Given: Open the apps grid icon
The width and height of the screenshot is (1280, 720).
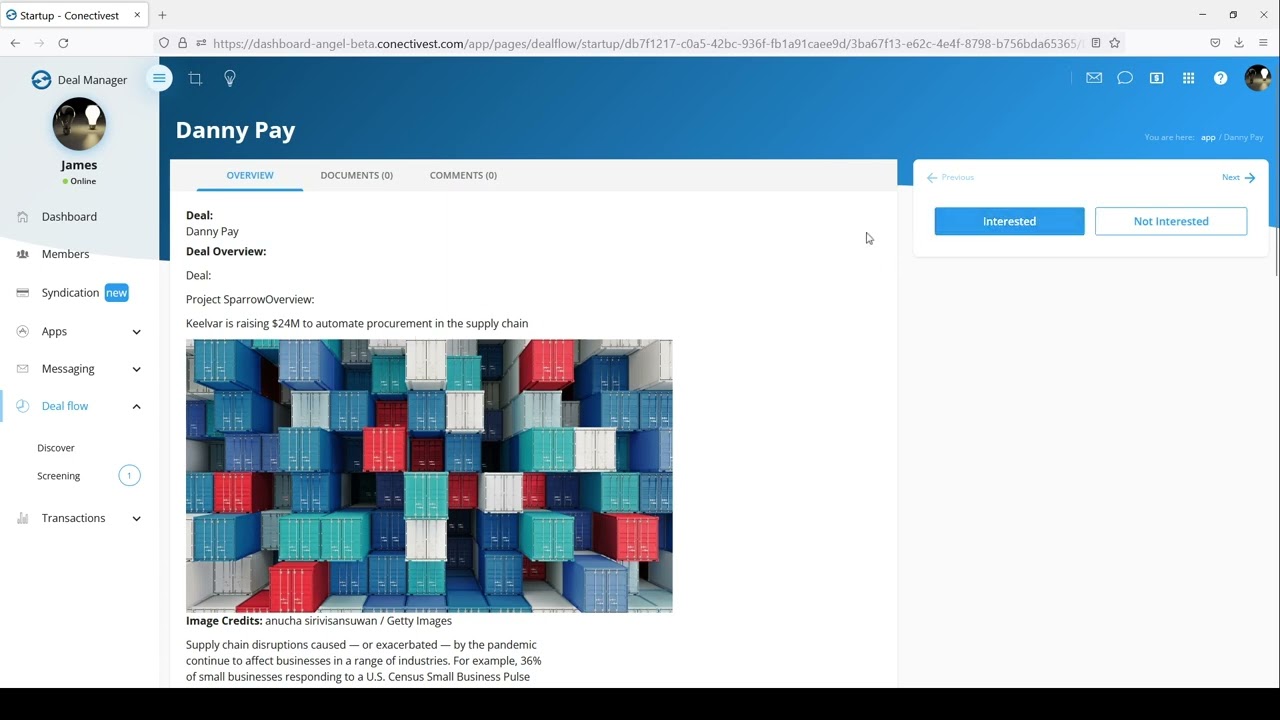Looking at the screenshot, I should [1188, 78].
